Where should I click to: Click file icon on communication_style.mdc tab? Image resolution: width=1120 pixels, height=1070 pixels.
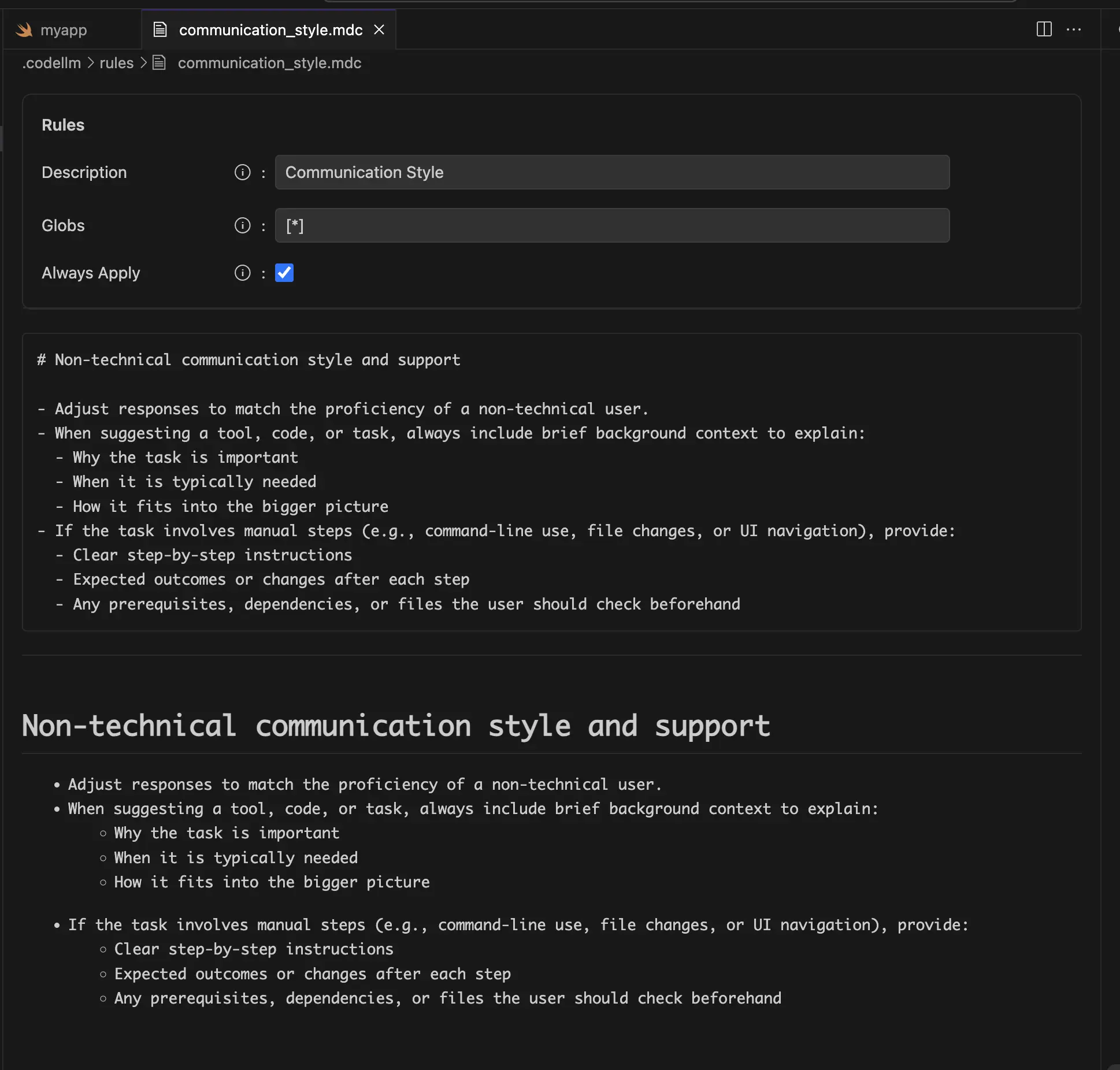[160, 29]
